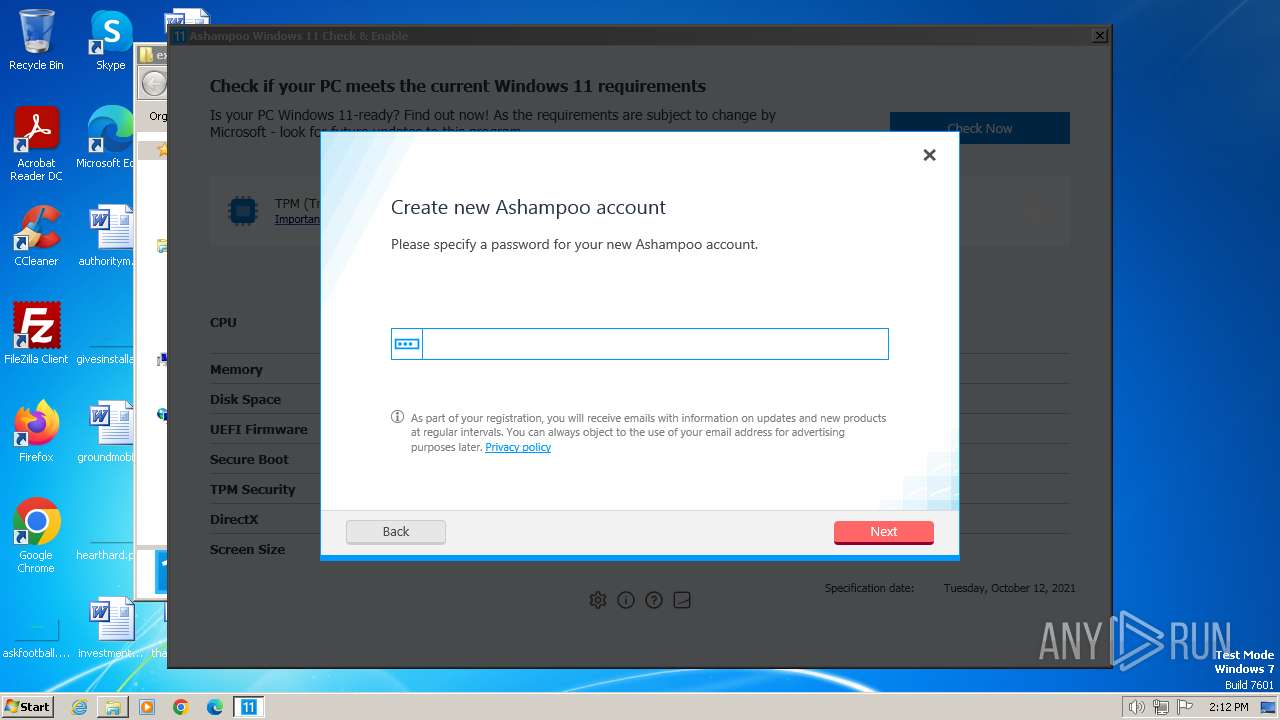
Task: Click the Next button
Action: pos(884,532)
